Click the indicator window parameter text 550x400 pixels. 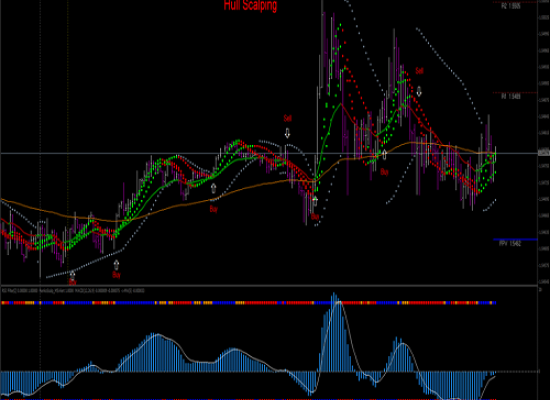coord(73,291)
